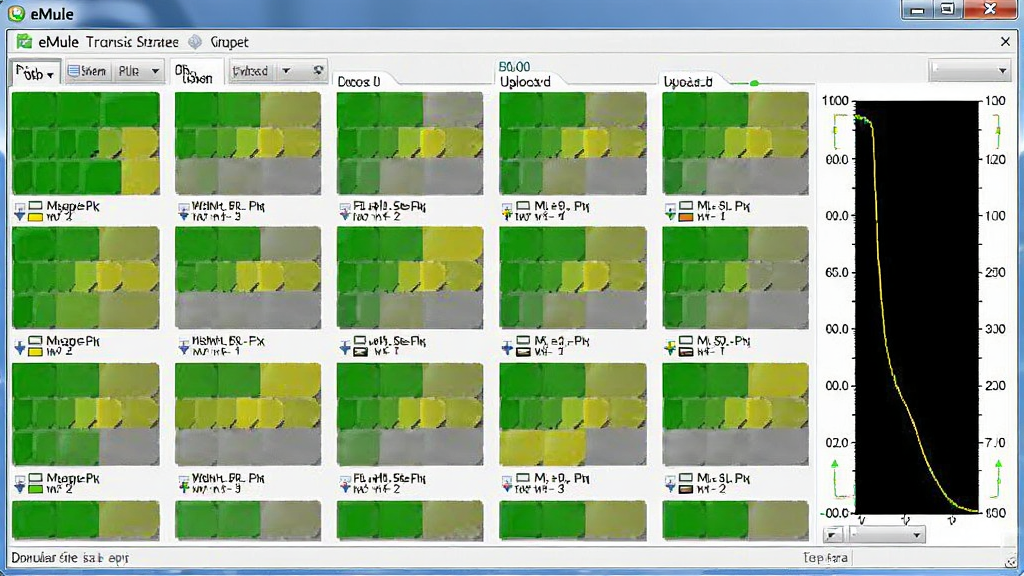Click download arrow icon, third row first column

tap(20, 483)
